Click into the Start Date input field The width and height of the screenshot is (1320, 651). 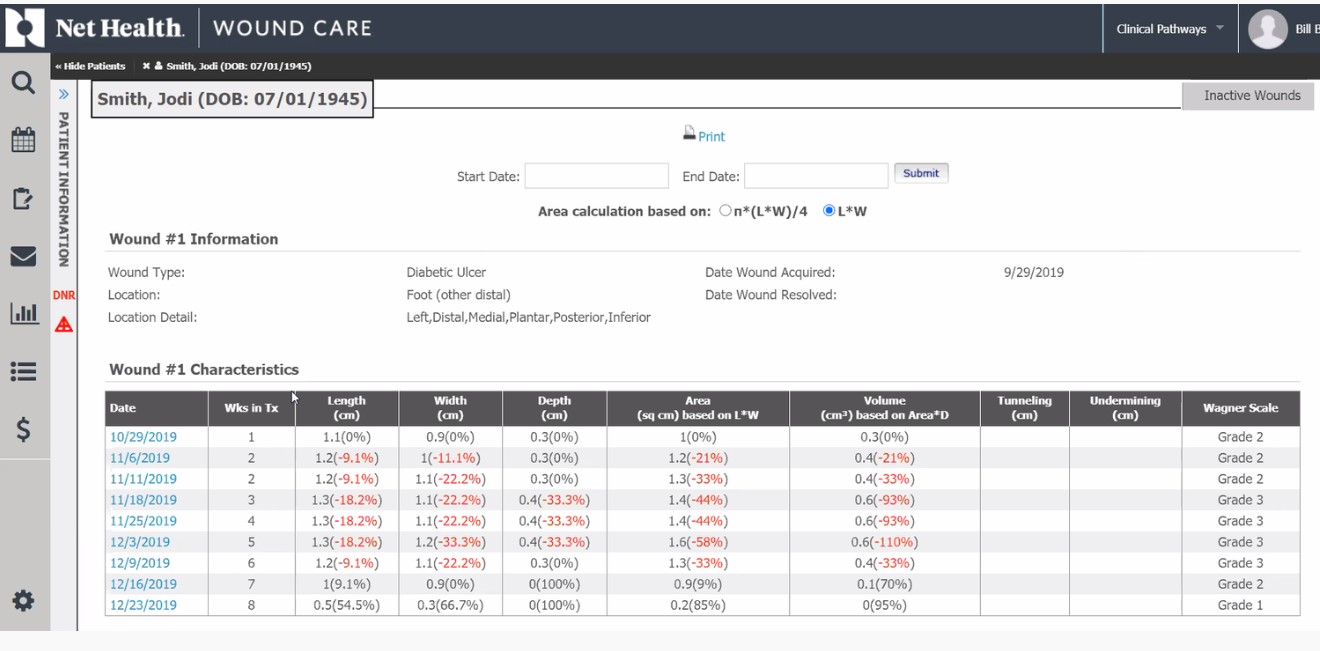596,176
